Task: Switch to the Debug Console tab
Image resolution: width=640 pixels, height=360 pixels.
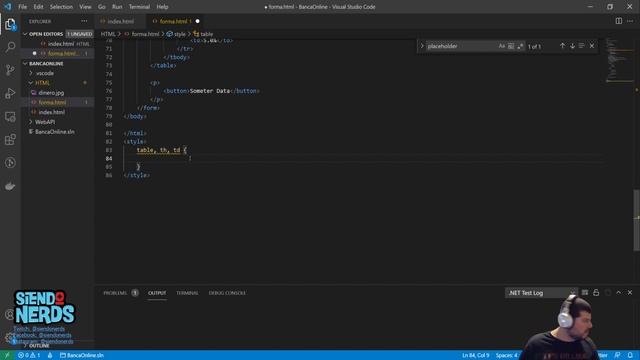Action: coord(227,293)
